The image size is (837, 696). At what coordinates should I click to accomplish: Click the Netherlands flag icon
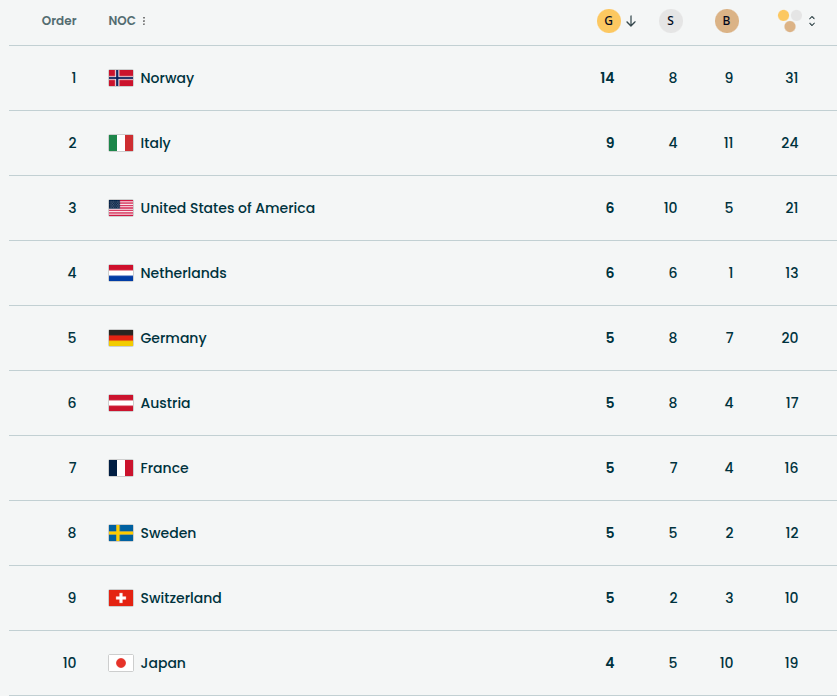[121, 273]
